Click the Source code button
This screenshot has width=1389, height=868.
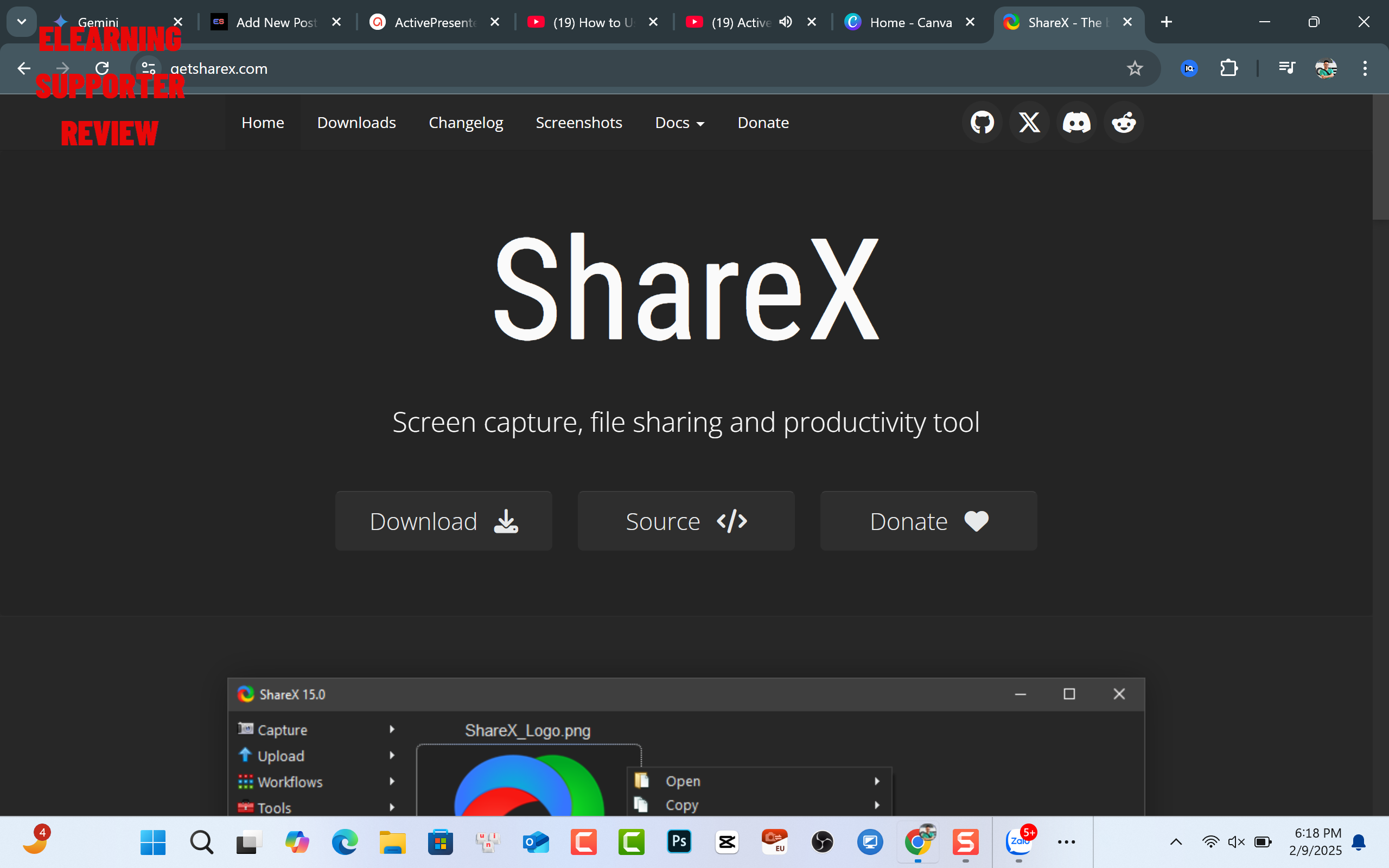[x=686, y=521]
